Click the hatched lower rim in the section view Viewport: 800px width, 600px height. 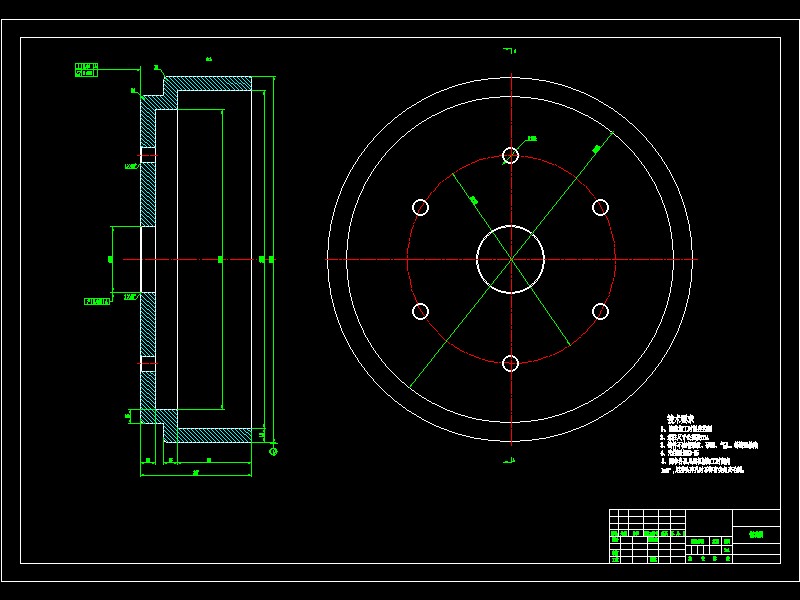[x=208, y=435]
